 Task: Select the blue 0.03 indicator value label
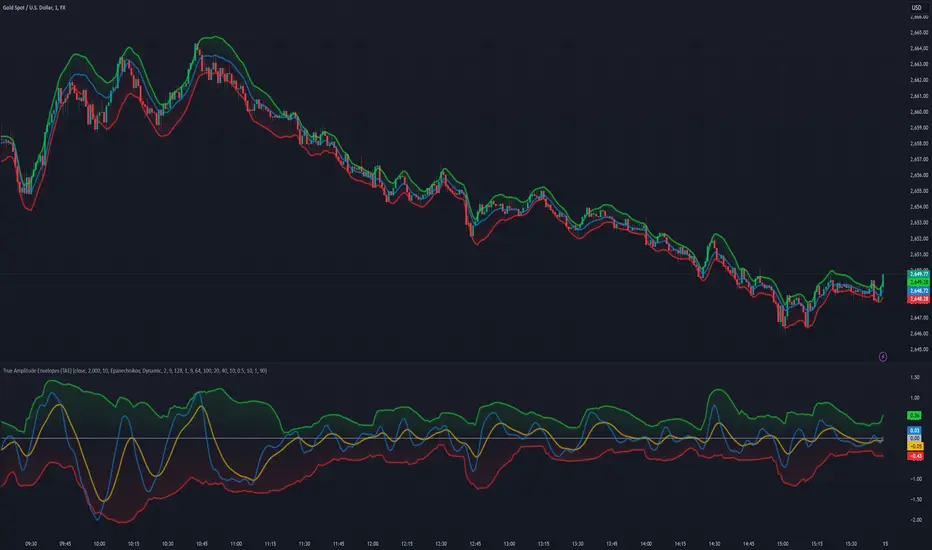916,430
